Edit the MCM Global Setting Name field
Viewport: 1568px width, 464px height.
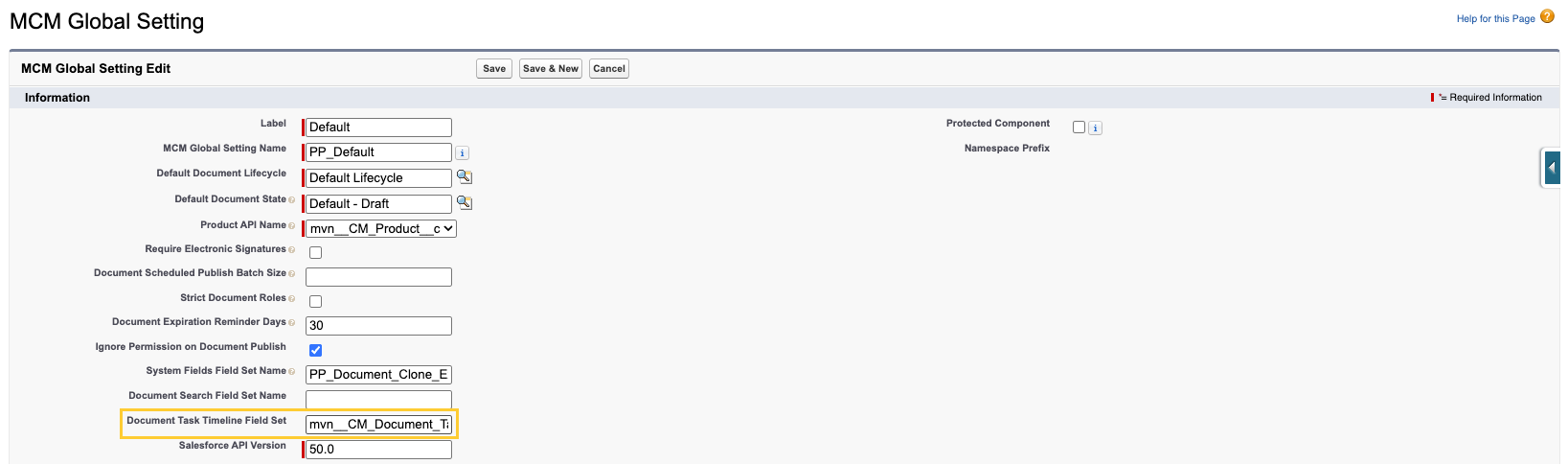coord(378,152)
